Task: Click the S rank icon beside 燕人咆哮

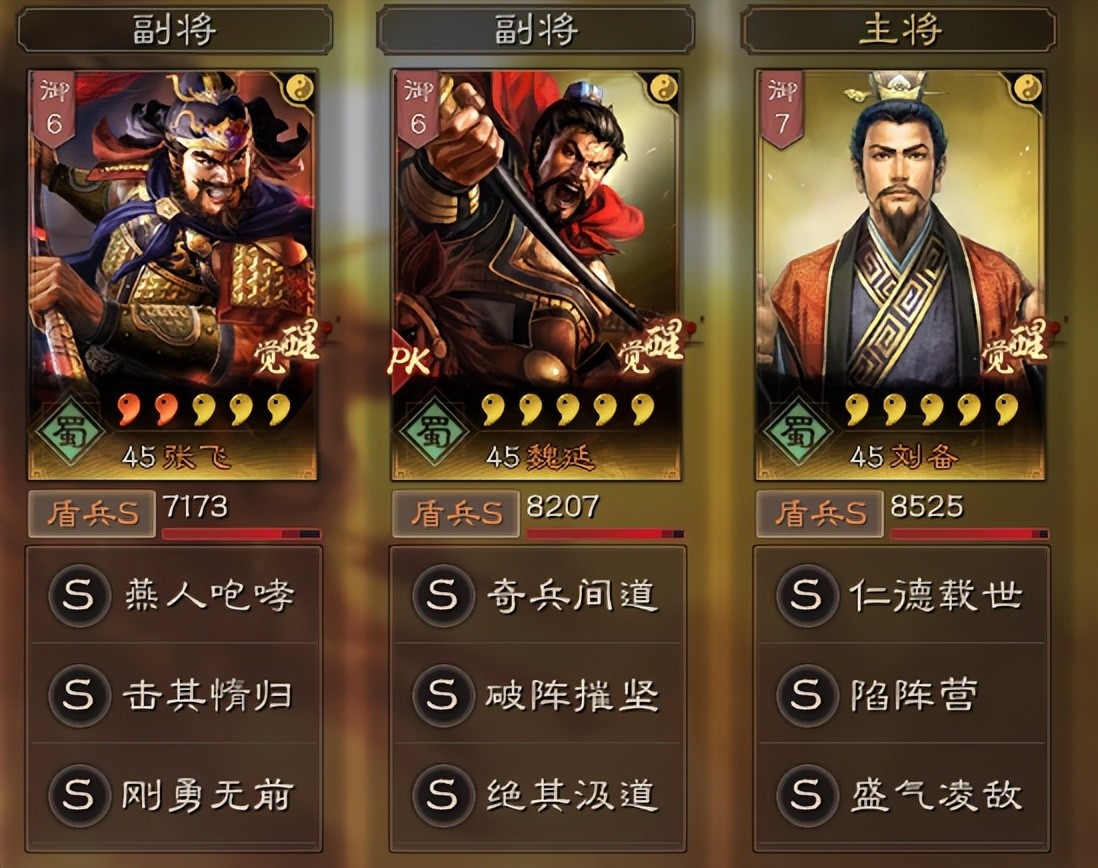Action: pyautogui.click(x=78, y=596)
